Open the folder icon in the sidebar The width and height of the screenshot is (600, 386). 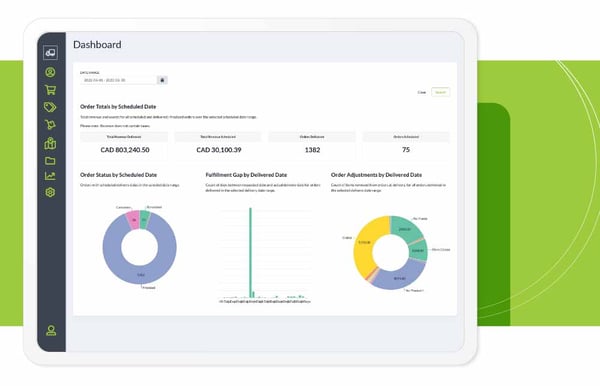(50, 161)
